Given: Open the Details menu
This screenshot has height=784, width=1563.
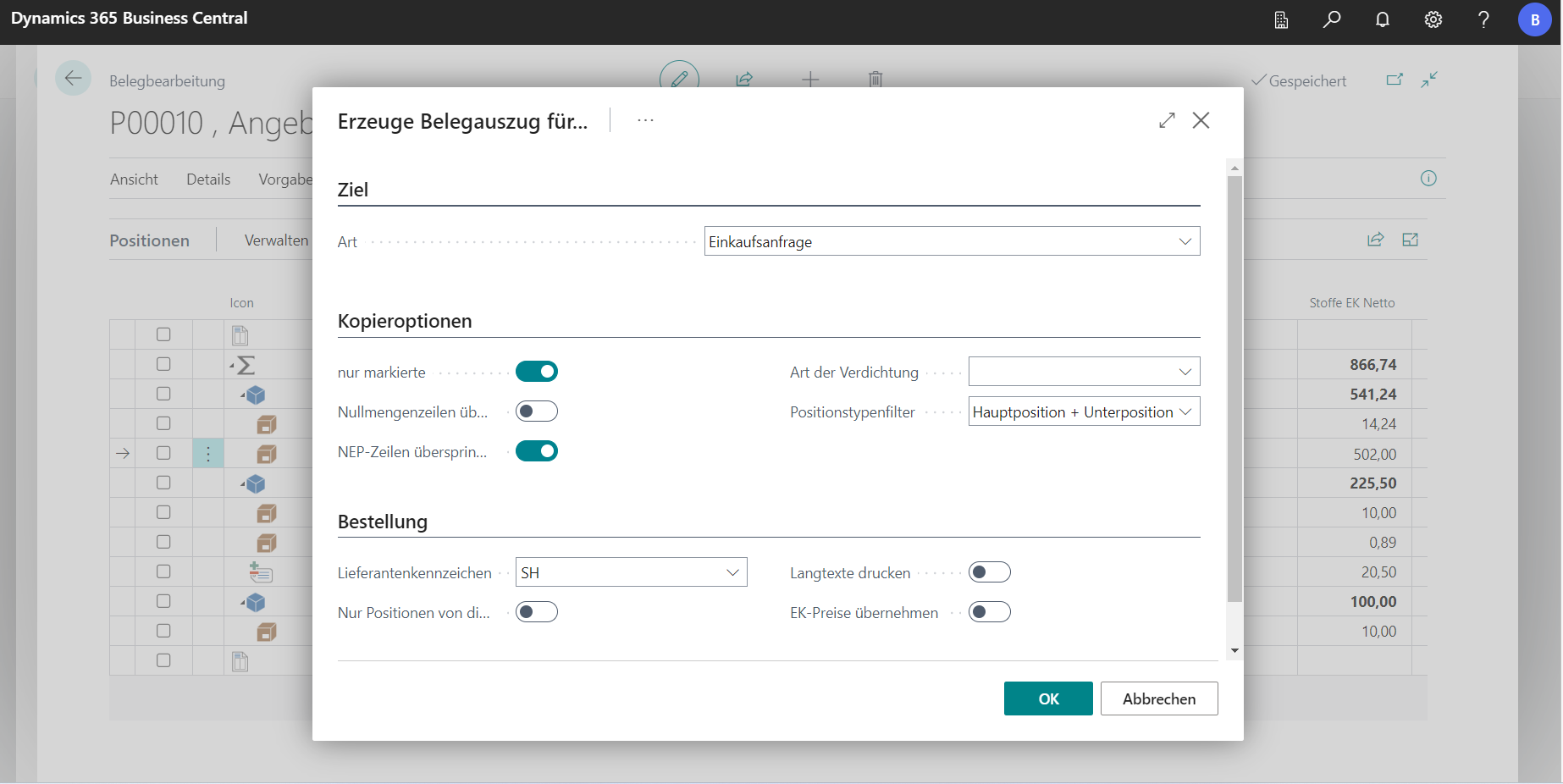Looking at the screenshot, I should click(208, 179).
